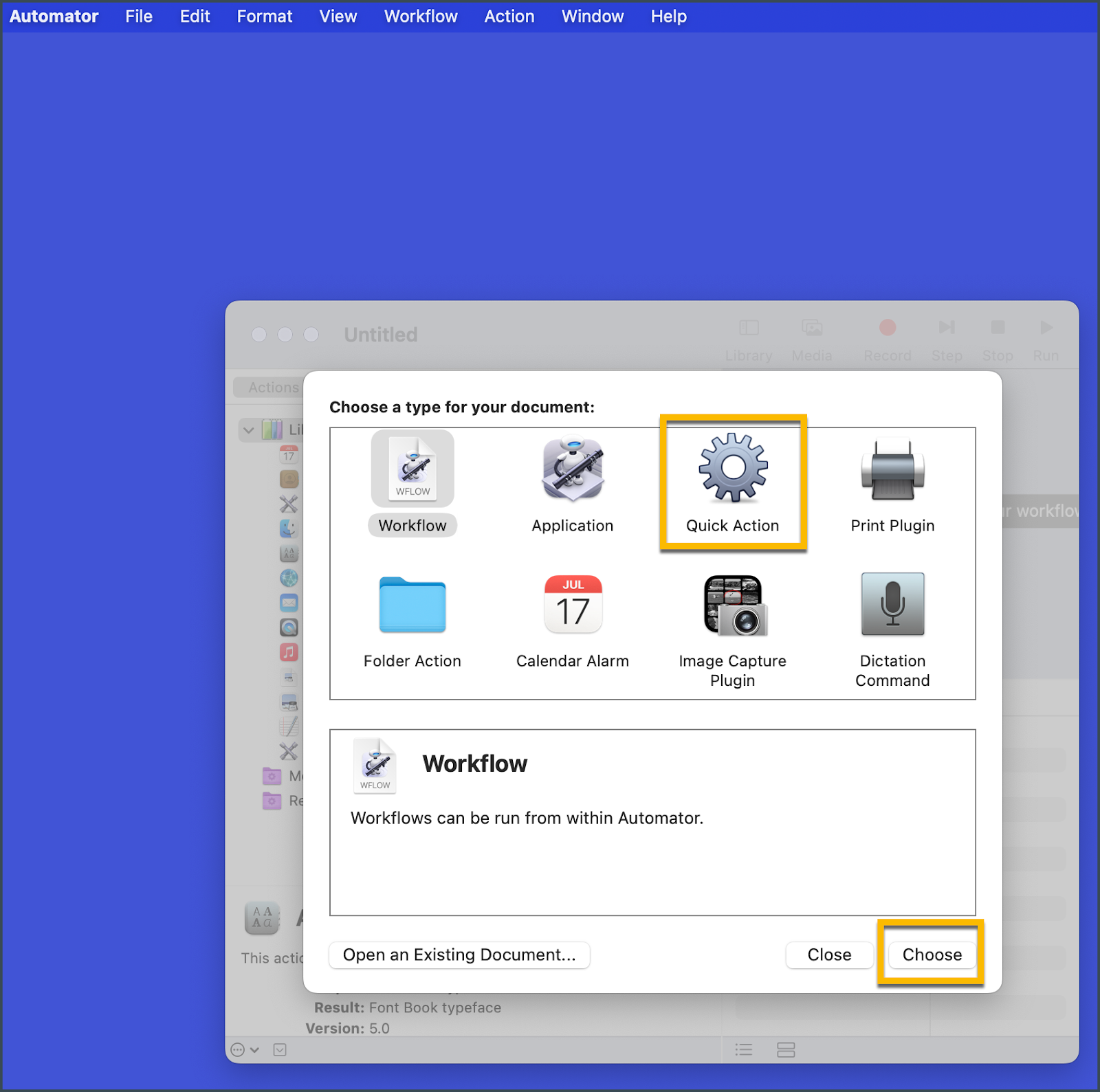Close the document type dialog
This screenshot has height=1092, width=1100.
pyautogui.click(x=829, y=955)
